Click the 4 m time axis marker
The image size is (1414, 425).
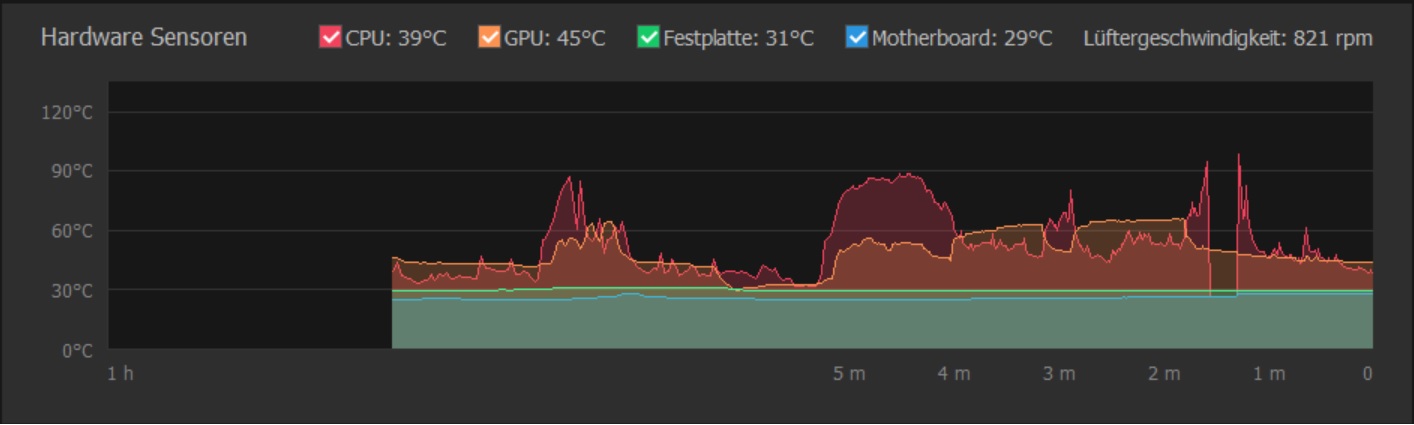tap(954, 374)
